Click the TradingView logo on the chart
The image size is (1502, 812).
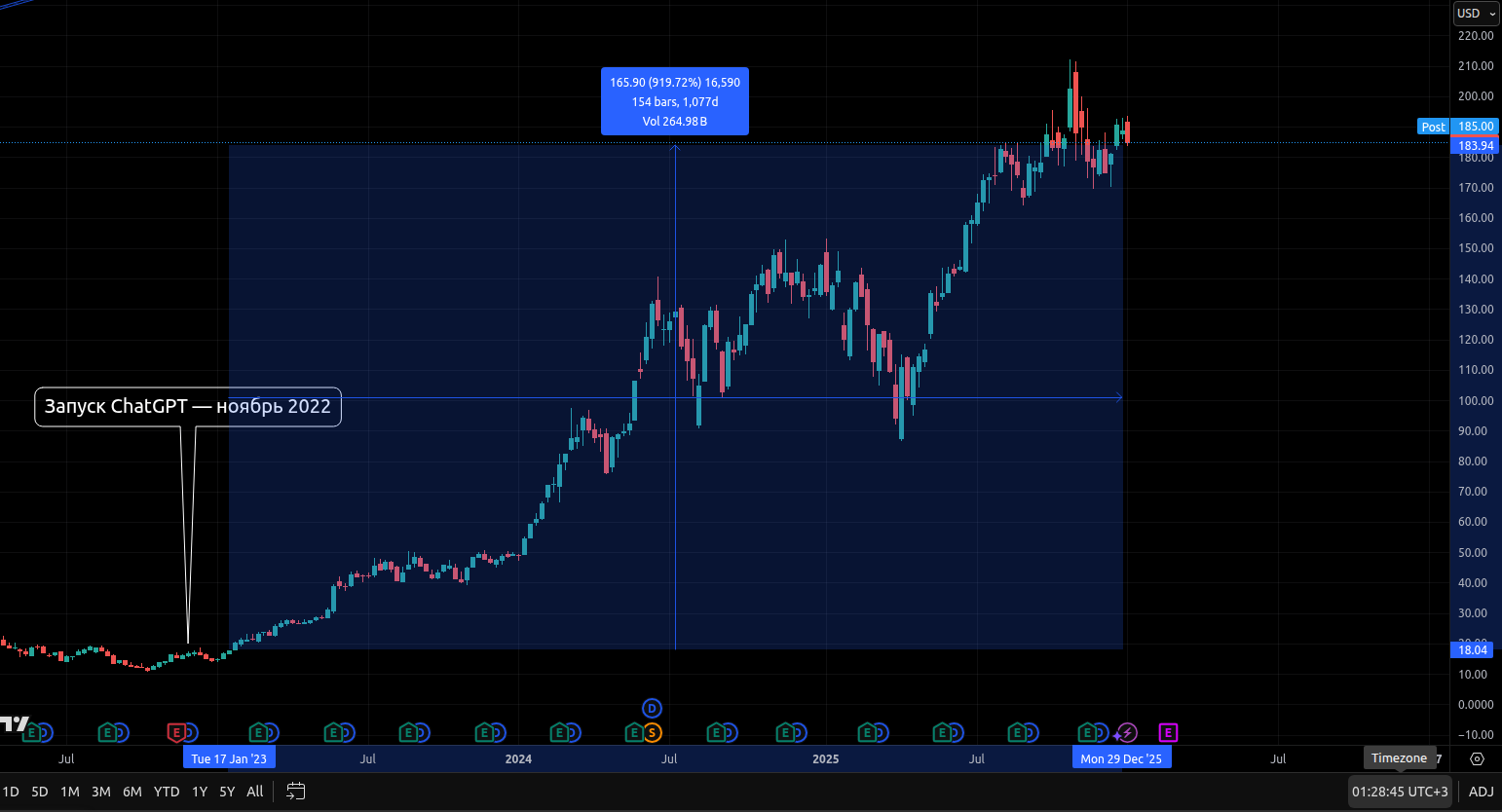point(14,722)
